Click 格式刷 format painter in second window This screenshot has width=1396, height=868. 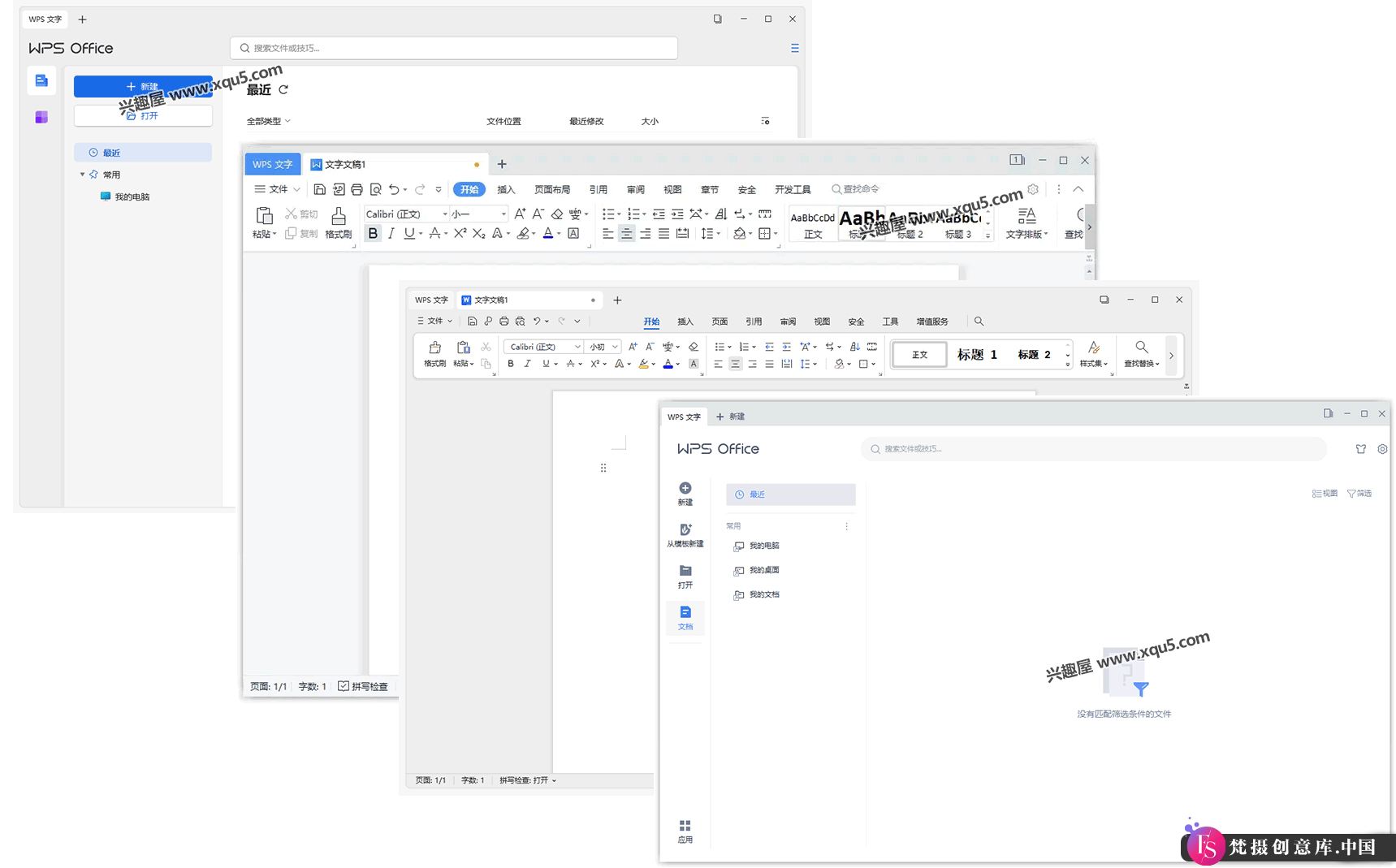click(x=339, y=222)
